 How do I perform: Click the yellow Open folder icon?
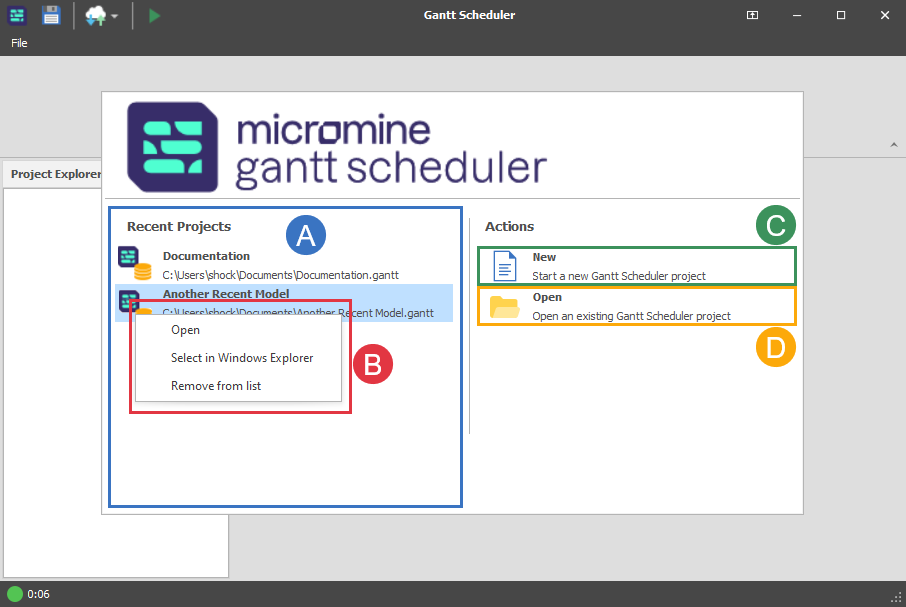tap(504, 307)
